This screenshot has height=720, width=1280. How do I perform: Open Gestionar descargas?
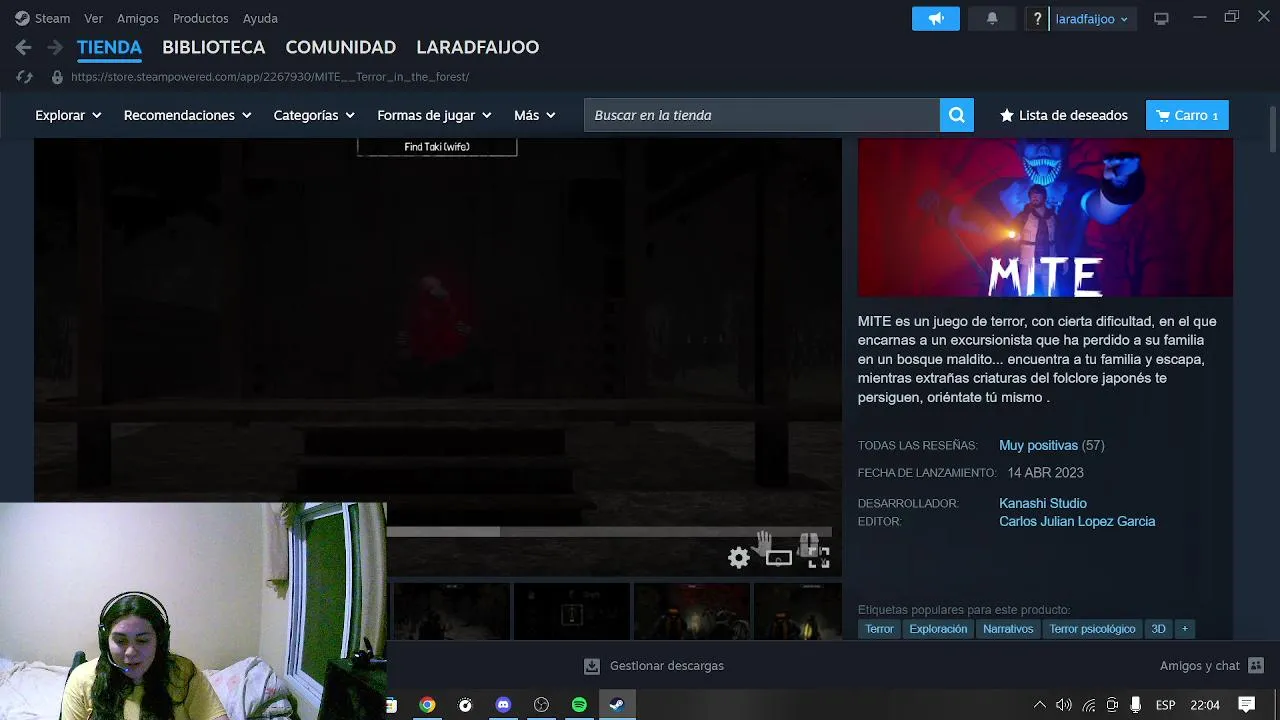[654, 666]
